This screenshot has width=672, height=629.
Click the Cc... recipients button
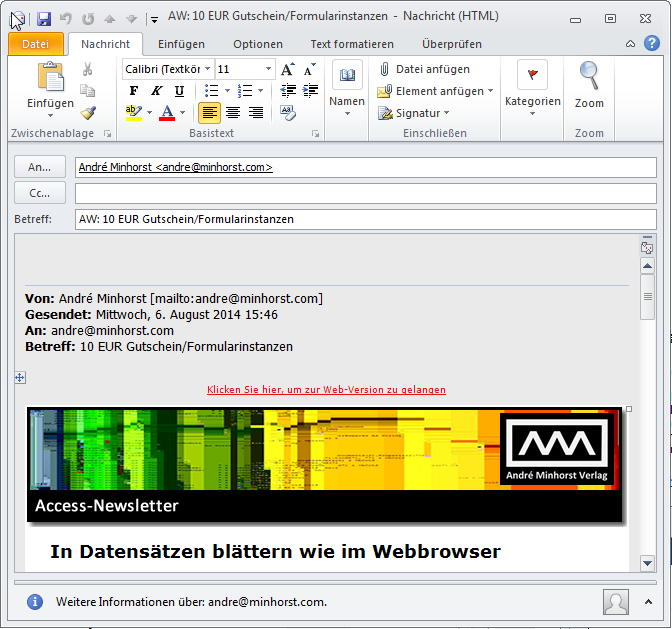(x=39, y=193)
